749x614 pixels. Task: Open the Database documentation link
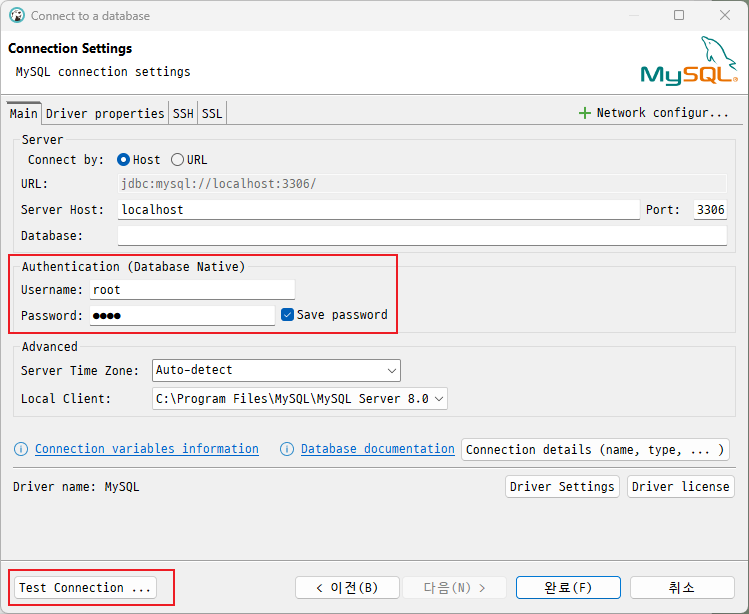[x=378, y=449]
